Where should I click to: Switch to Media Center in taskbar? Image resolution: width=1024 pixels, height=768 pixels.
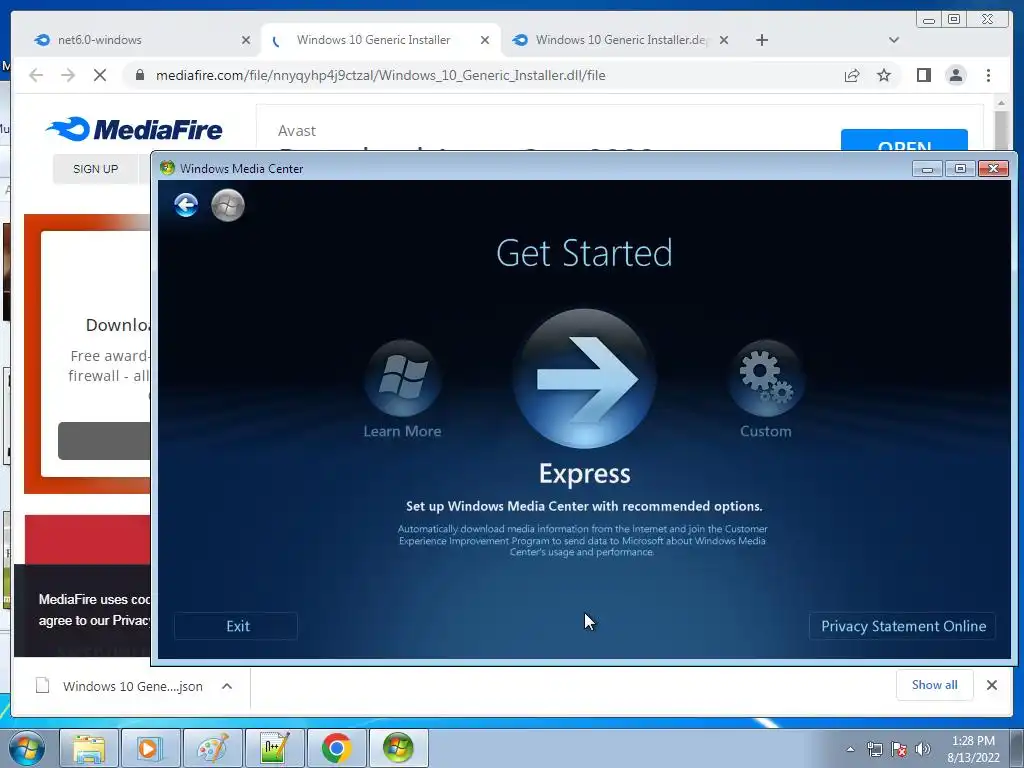tap(398, 748)
